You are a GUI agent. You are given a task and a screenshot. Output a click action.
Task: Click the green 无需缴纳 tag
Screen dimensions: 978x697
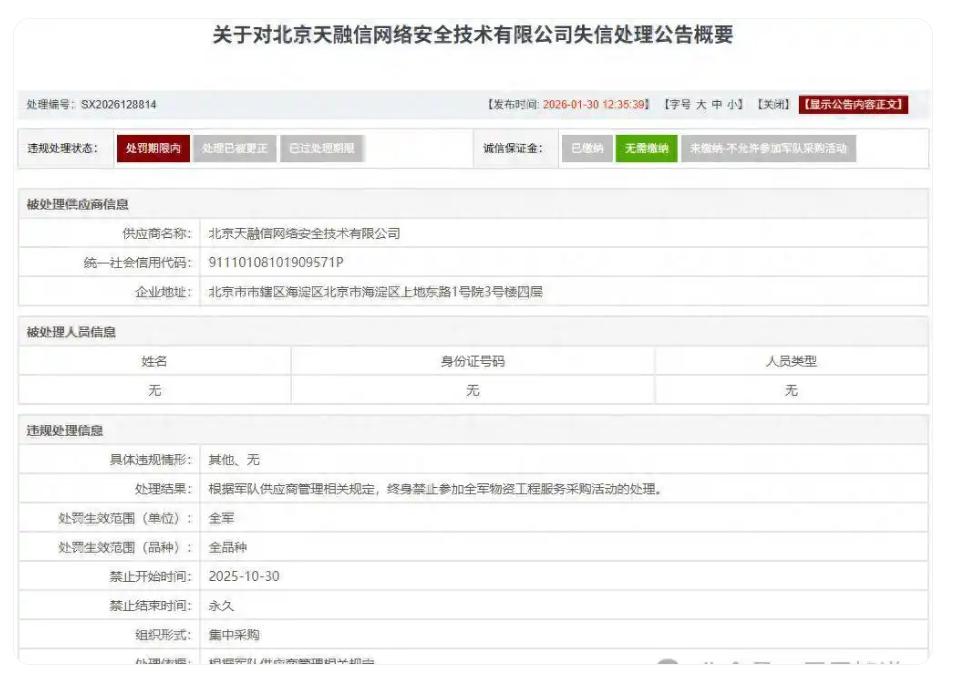click(x=647, y=149)
